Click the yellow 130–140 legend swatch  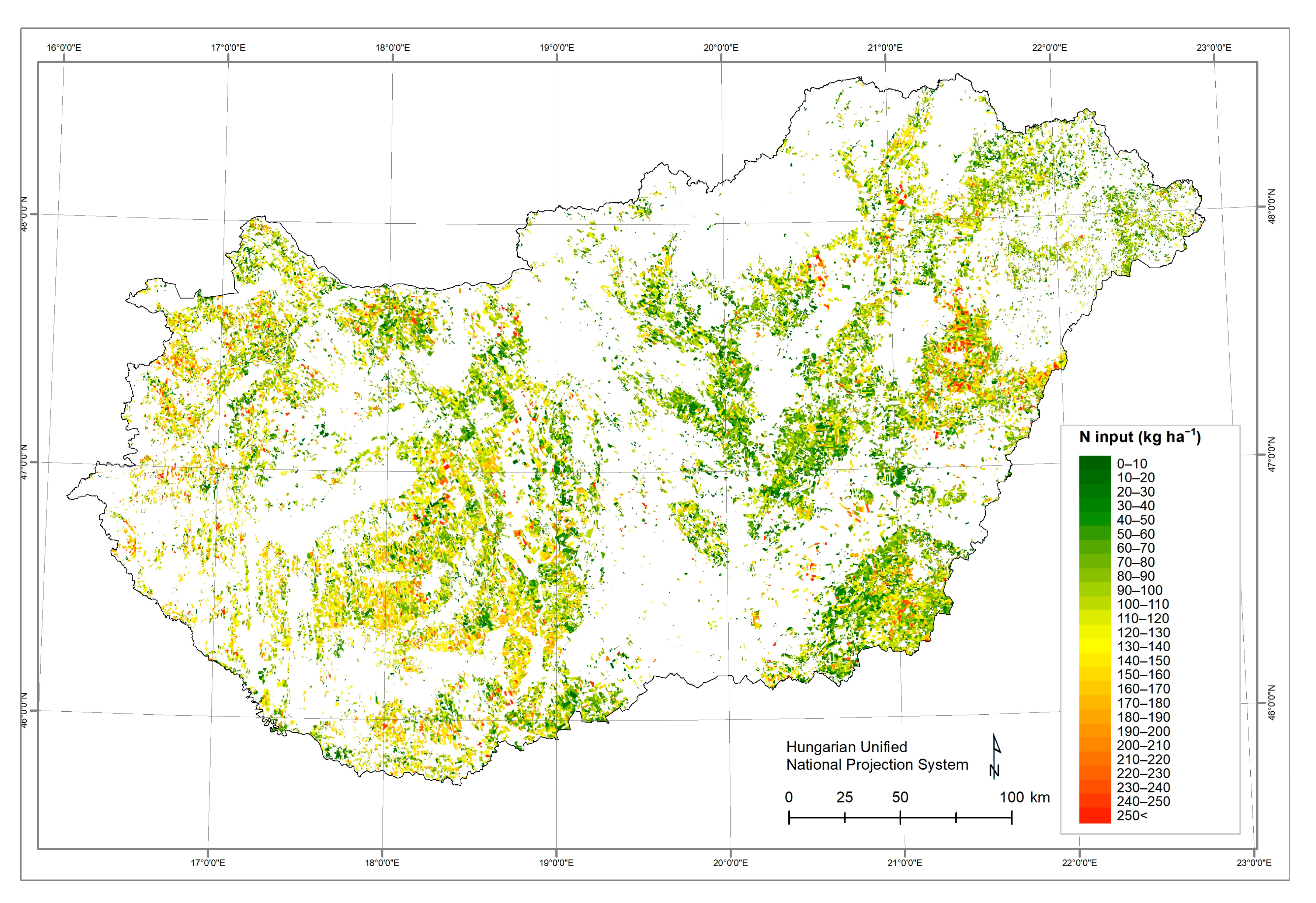click(x=1095, y=647)
